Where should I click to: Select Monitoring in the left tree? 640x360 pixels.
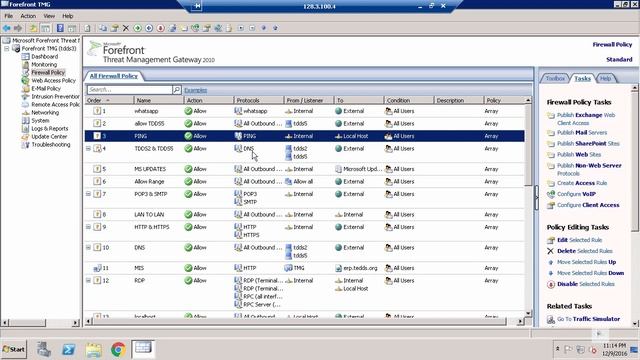pos(44,64)
